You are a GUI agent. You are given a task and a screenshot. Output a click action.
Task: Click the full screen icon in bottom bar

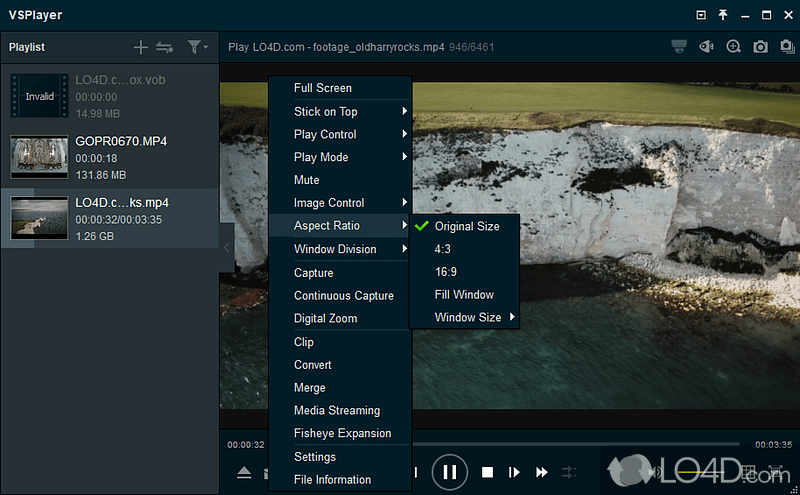pyautogui.click(x=776, y=472)
